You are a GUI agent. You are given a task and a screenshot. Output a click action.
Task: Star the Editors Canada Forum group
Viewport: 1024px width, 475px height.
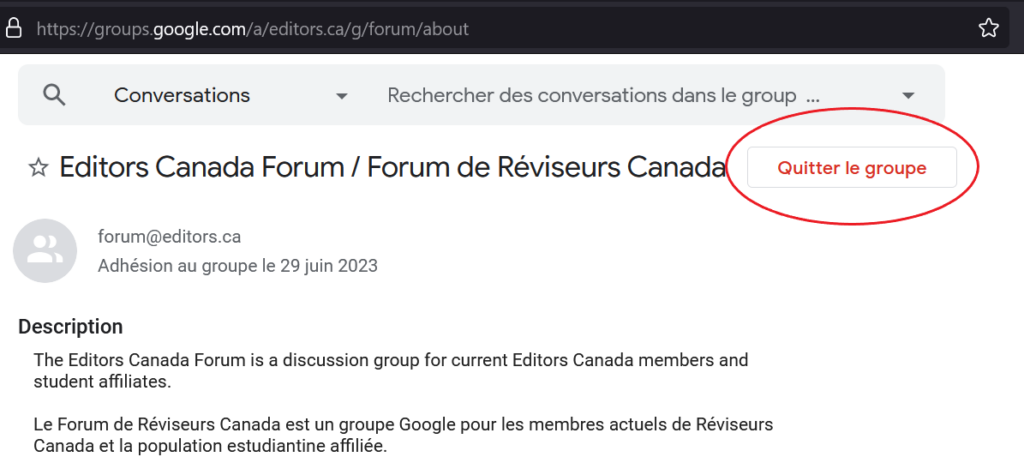tap(39, 168)
